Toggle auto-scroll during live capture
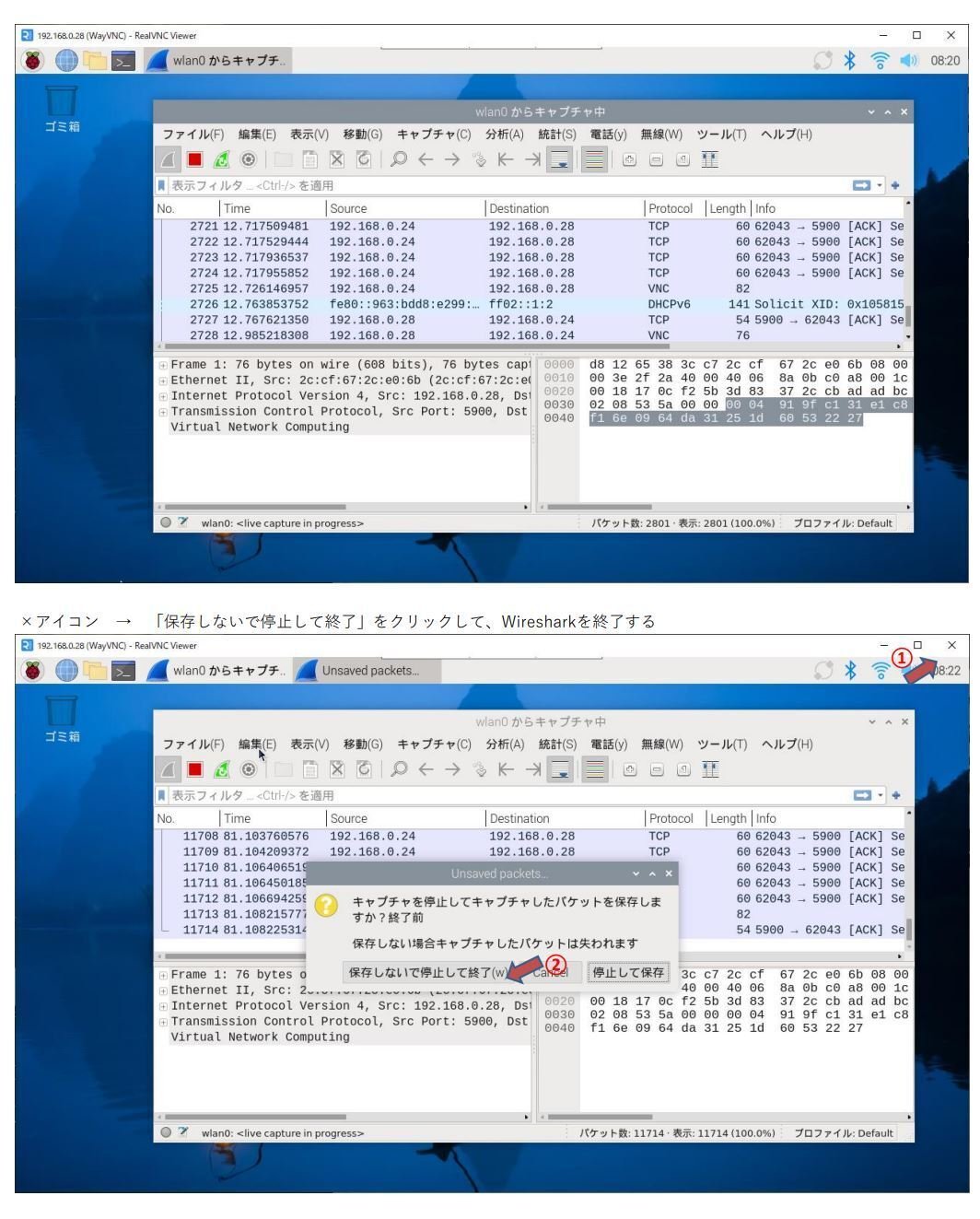 [558, 158]
